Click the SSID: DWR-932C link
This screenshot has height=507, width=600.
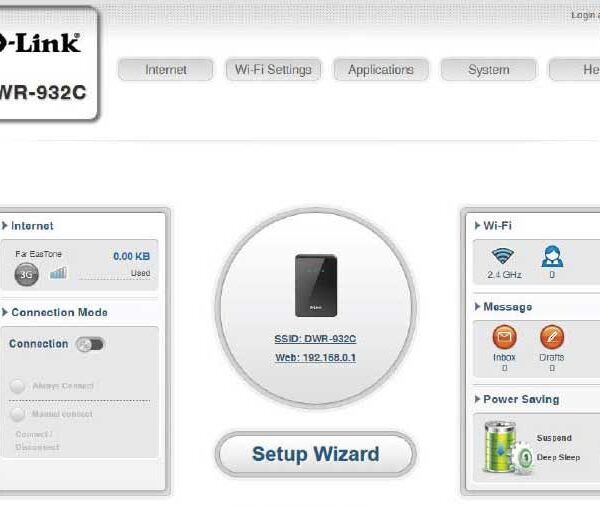pyautogui.click(x=315, y=339)
